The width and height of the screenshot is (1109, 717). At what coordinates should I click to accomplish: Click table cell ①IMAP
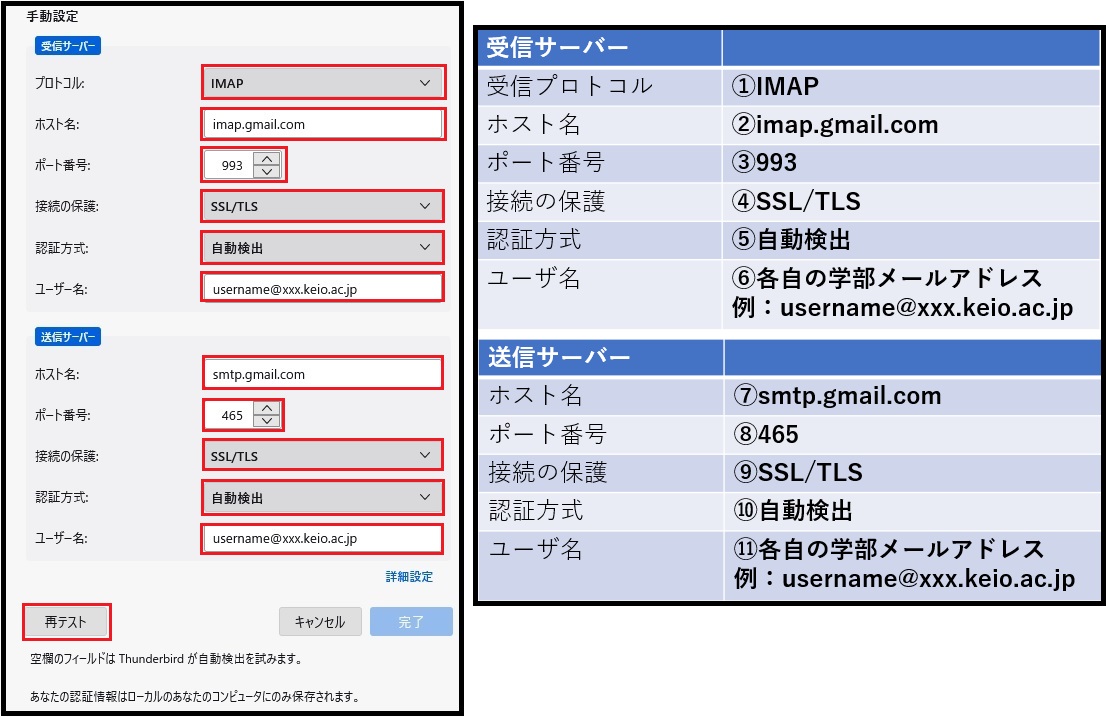click(911, 86)
